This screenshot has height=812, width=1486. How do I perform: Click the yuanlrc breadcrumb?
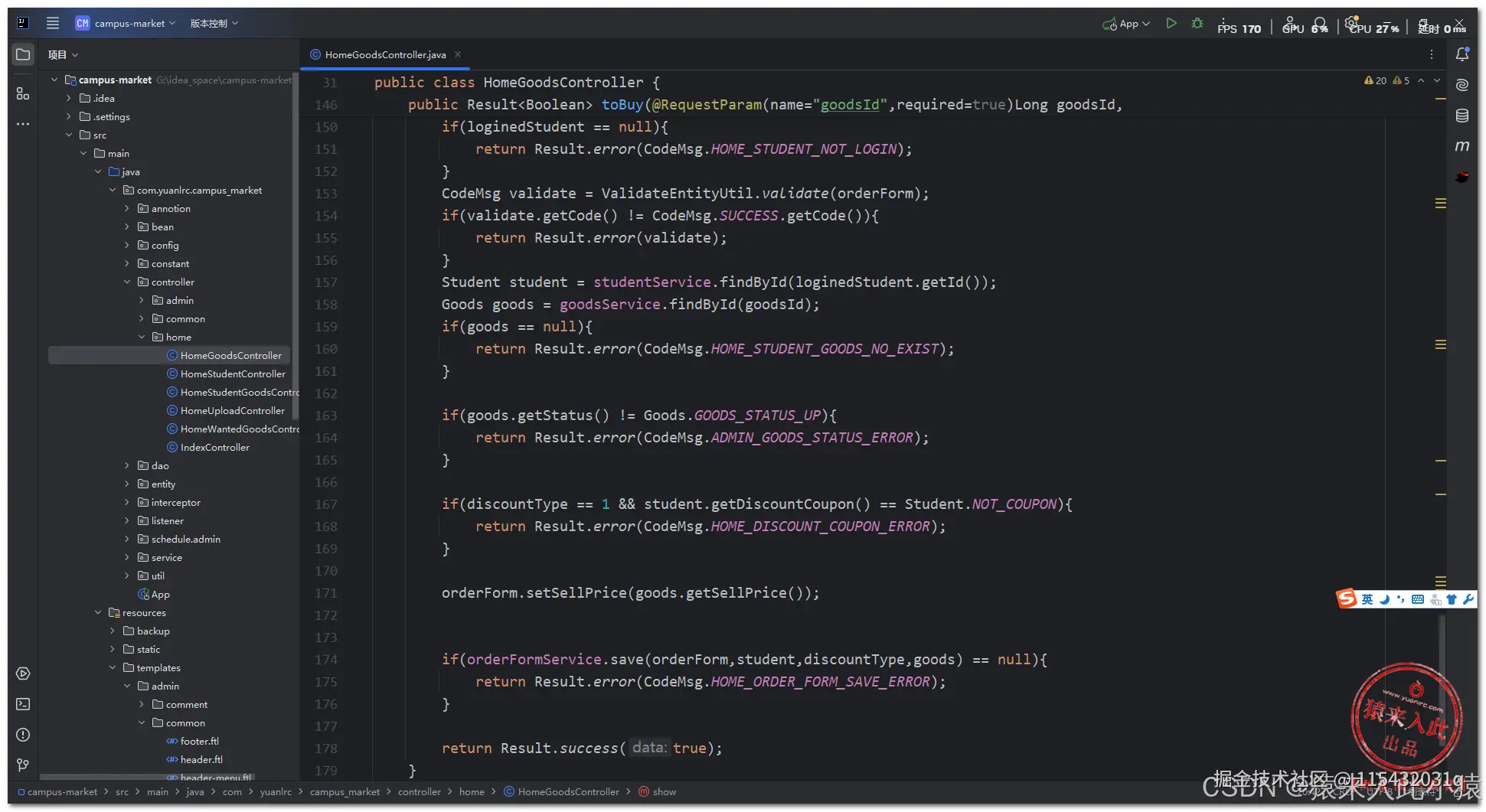click(x=276, y=791)
